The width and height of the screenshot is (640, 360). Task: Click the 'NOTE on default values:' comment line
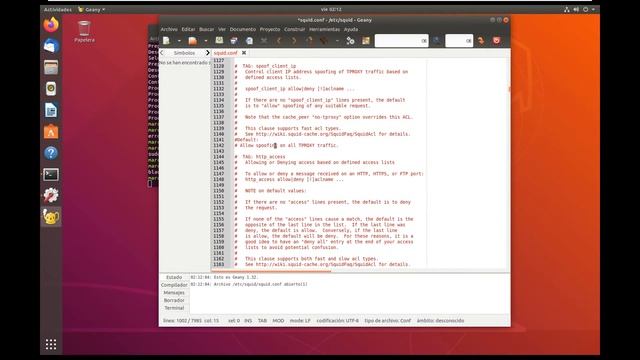tap(270, 191)
